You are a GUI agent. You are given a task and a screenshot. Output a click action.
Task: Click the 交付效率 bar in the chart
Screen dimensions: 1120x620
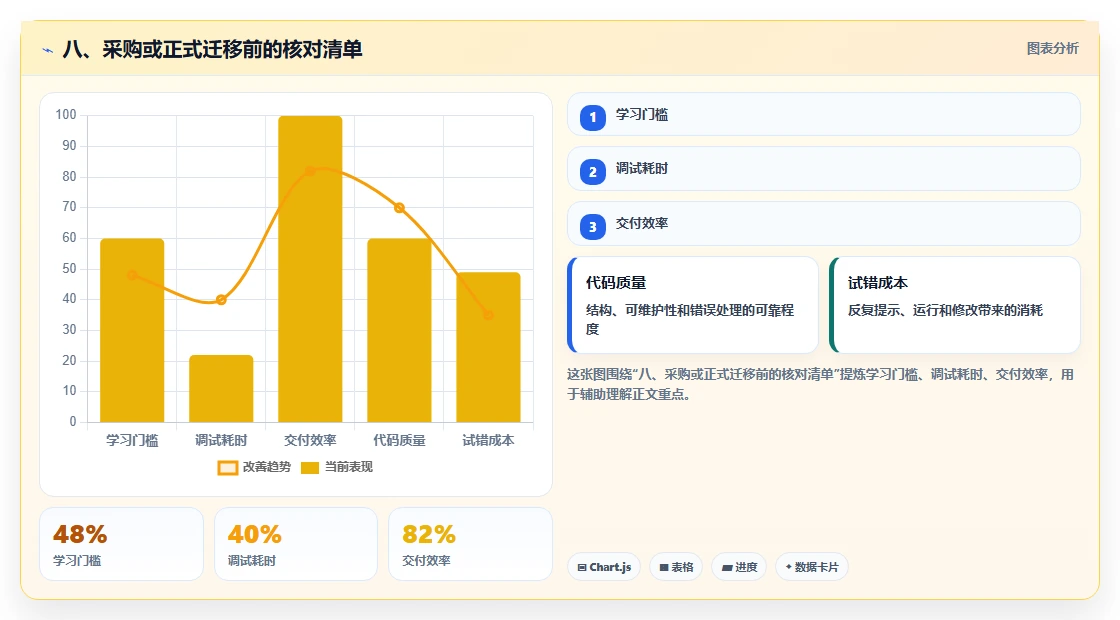(x=310, y=269)
